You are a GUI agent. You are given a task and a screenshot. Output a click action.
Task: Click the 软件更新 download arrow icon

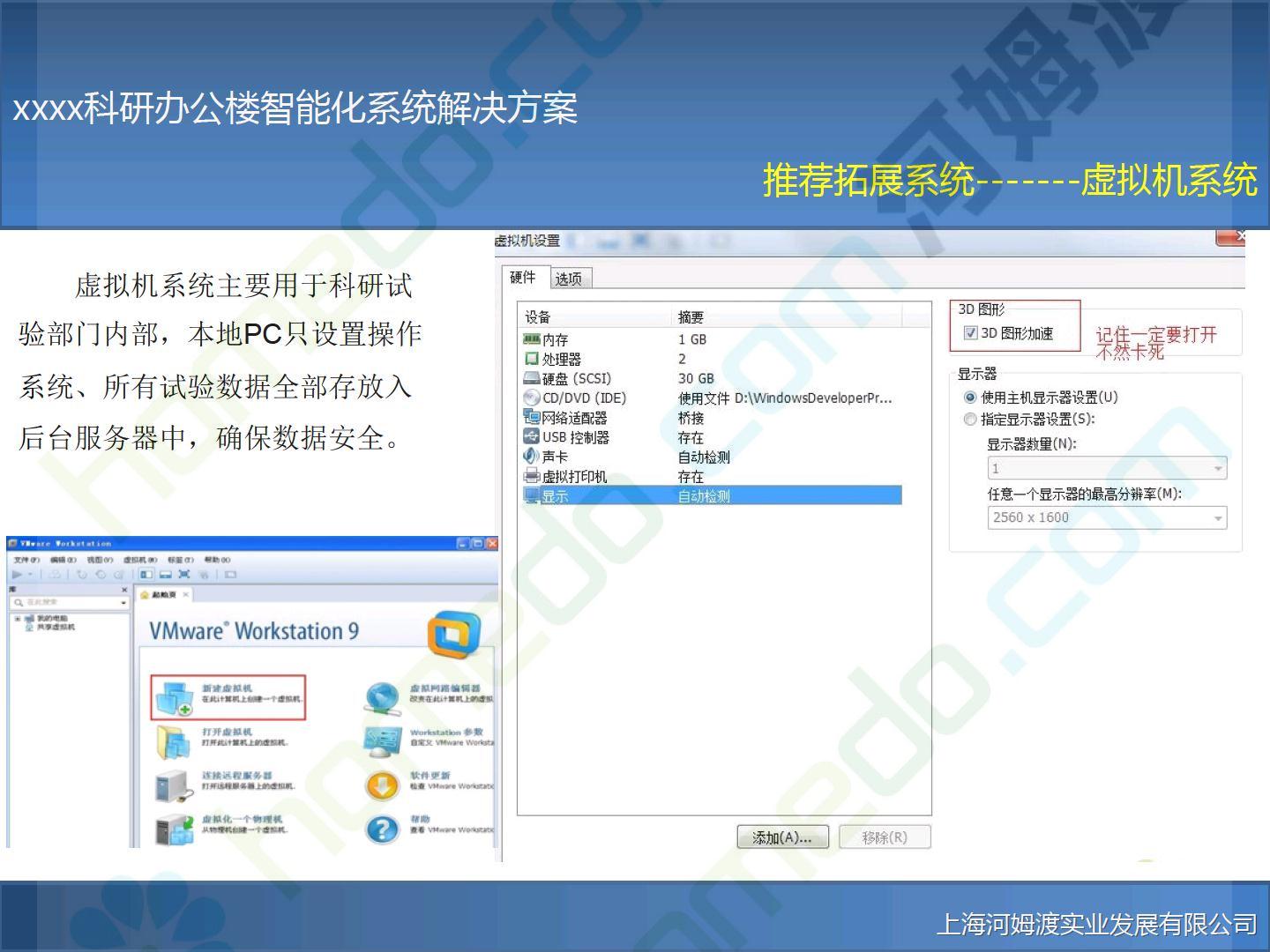(382, 785)
